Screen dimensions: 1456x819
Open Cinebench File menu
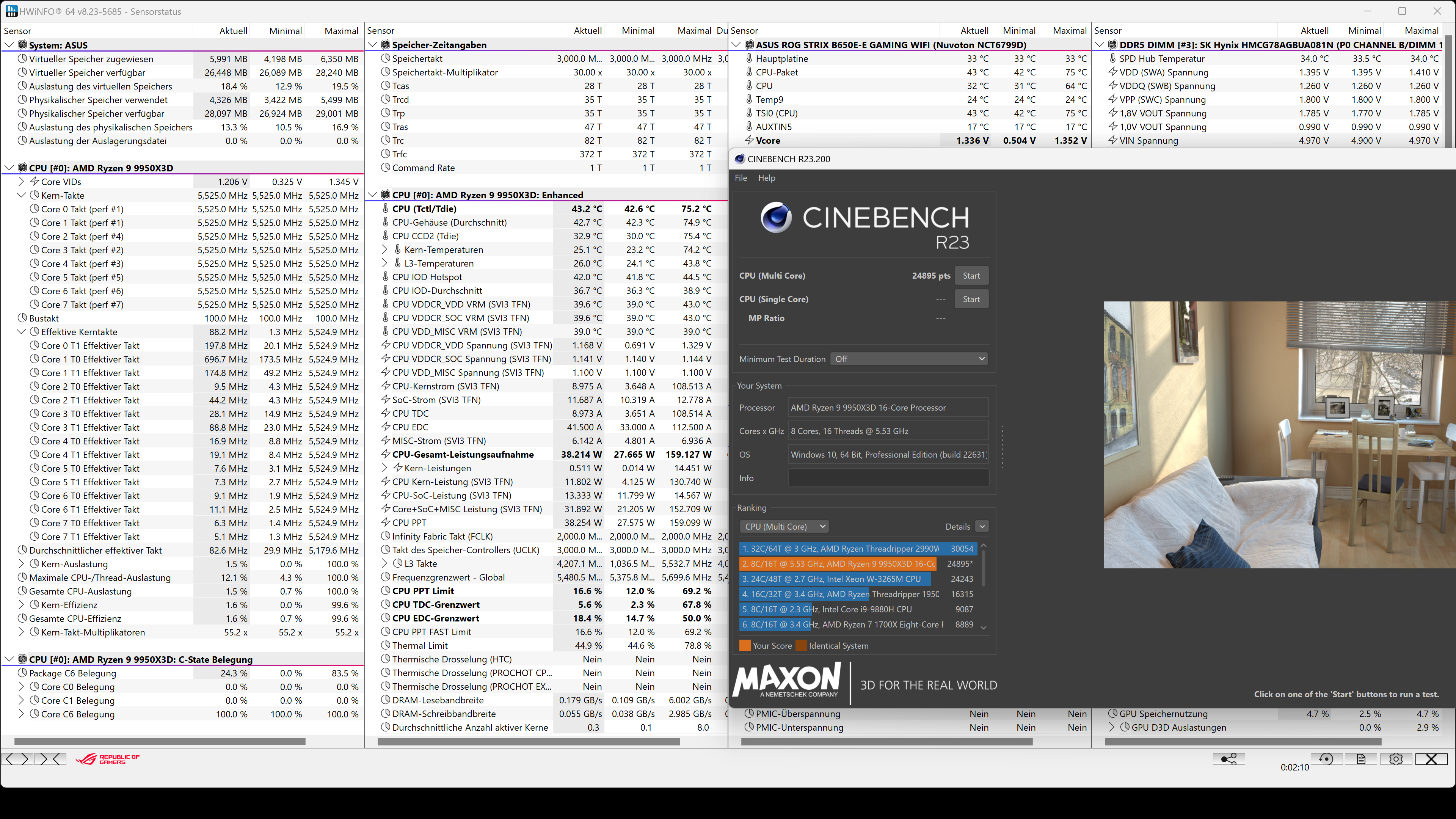tap(741, 178)
